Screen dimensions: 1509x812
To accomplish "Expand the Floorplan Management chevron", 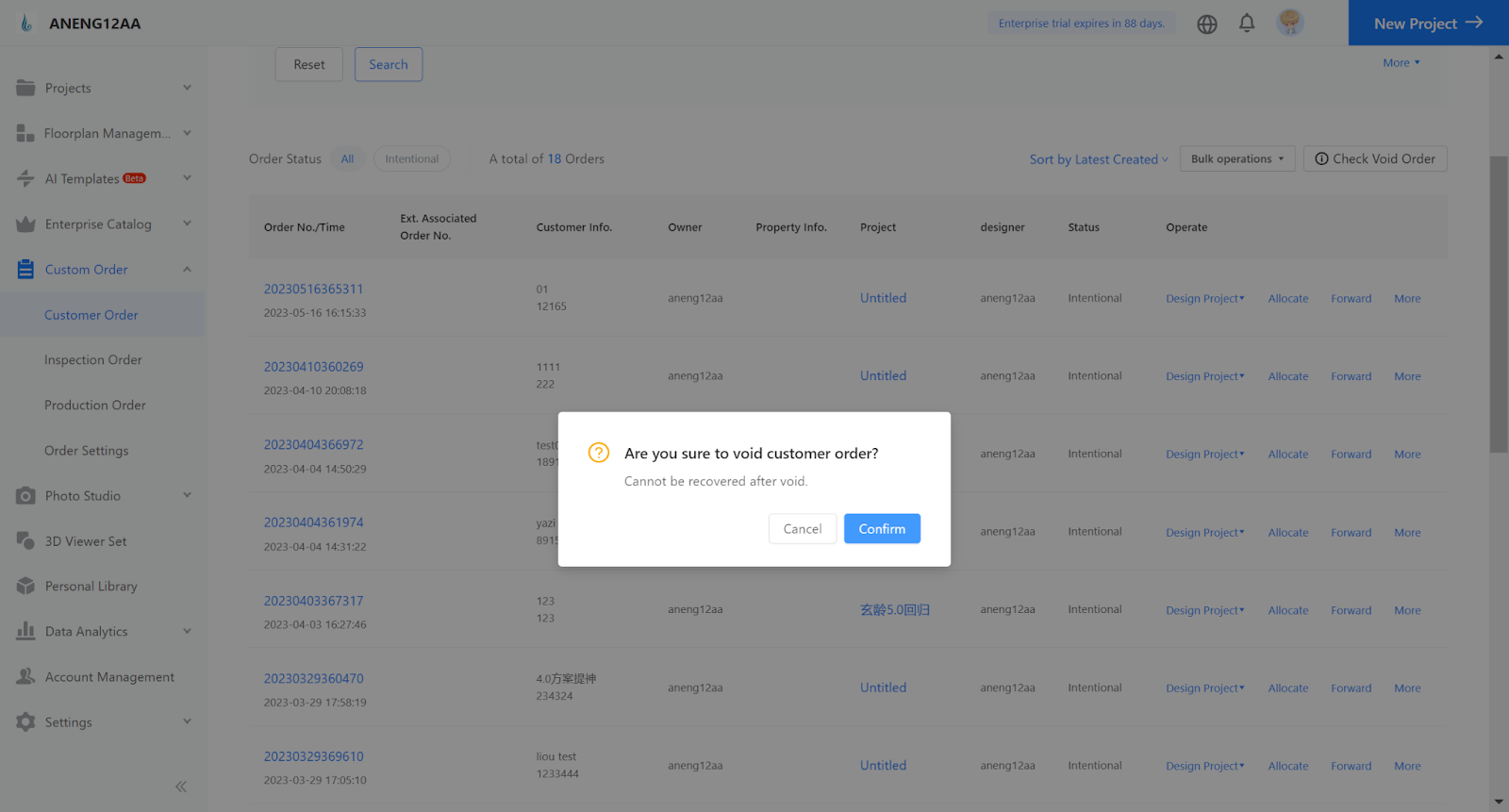I will (x=187, y=133).
